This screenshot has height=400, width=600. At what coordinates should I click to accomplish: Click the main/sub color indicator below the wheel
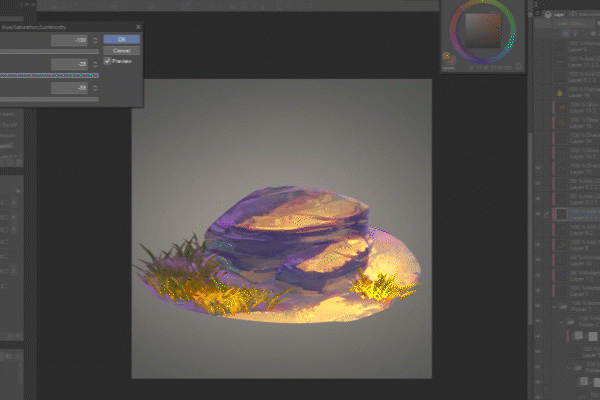(x=448, y=58)
